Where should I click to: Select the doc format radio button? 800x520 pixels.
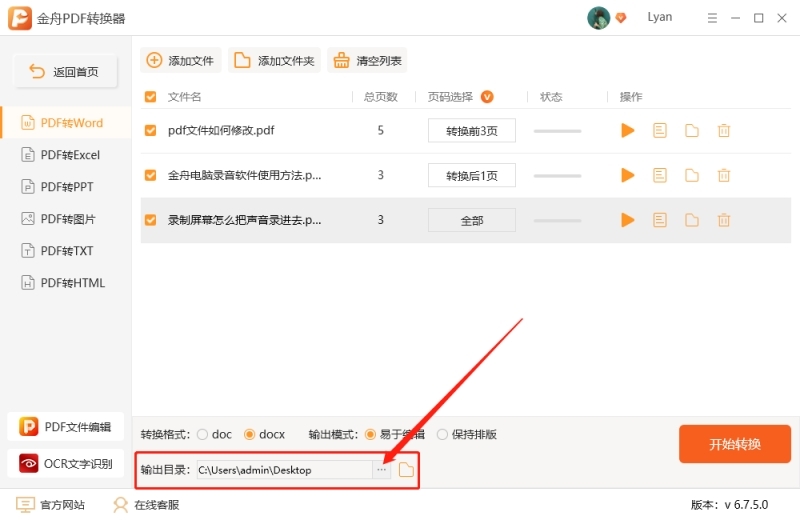(x=203, y=434)
